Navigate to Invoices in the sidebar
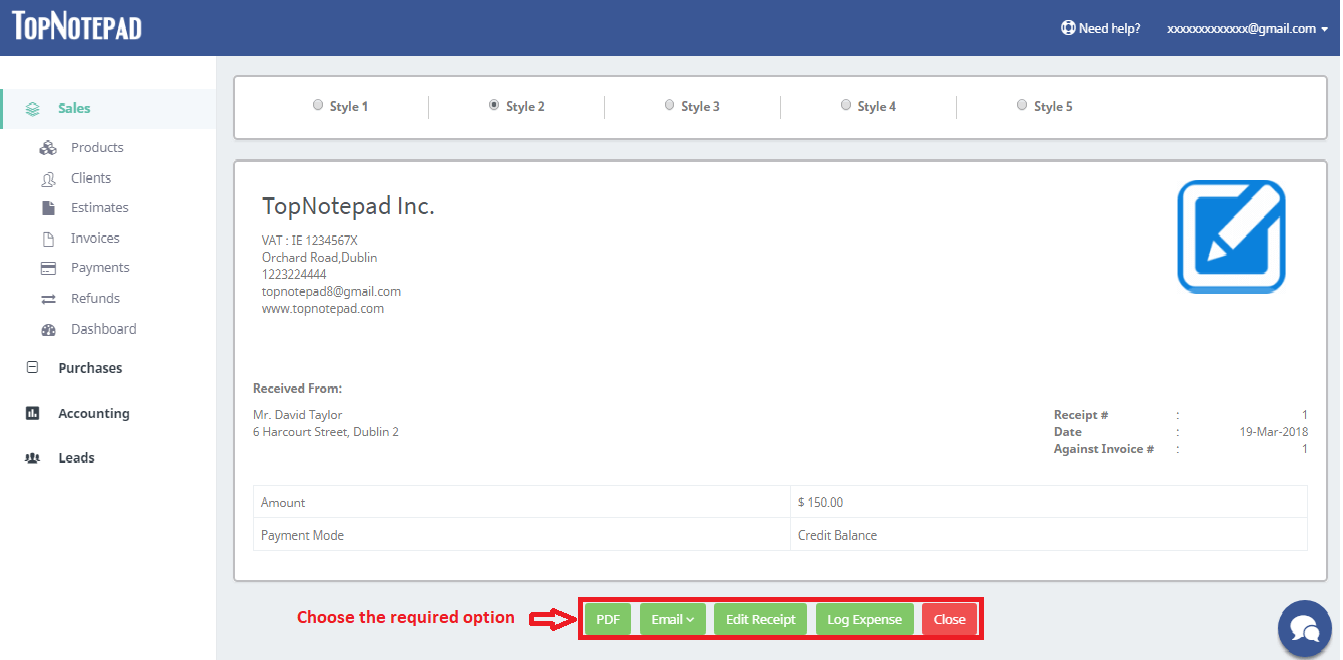 (x=95, y=238)
